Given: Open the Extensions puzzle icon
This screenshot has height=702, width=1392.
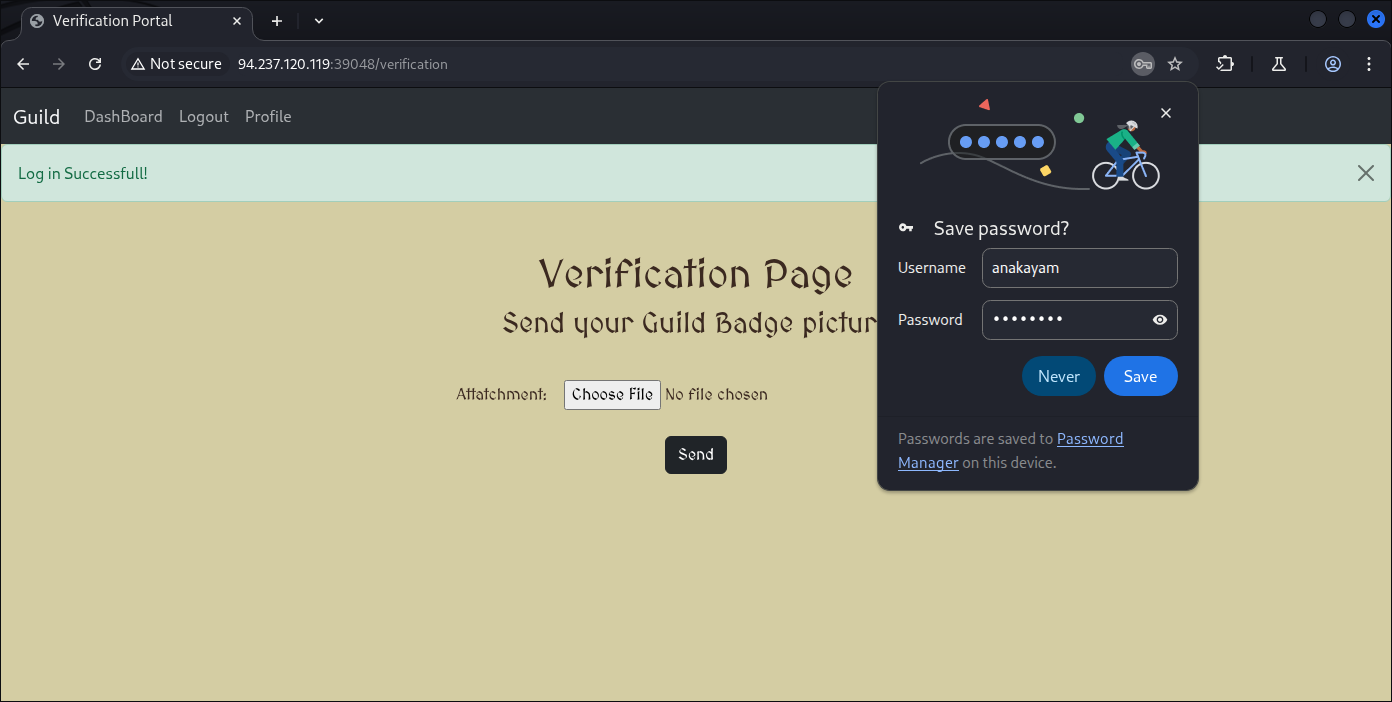Looking at the screenshot, I should point(1225,64).
